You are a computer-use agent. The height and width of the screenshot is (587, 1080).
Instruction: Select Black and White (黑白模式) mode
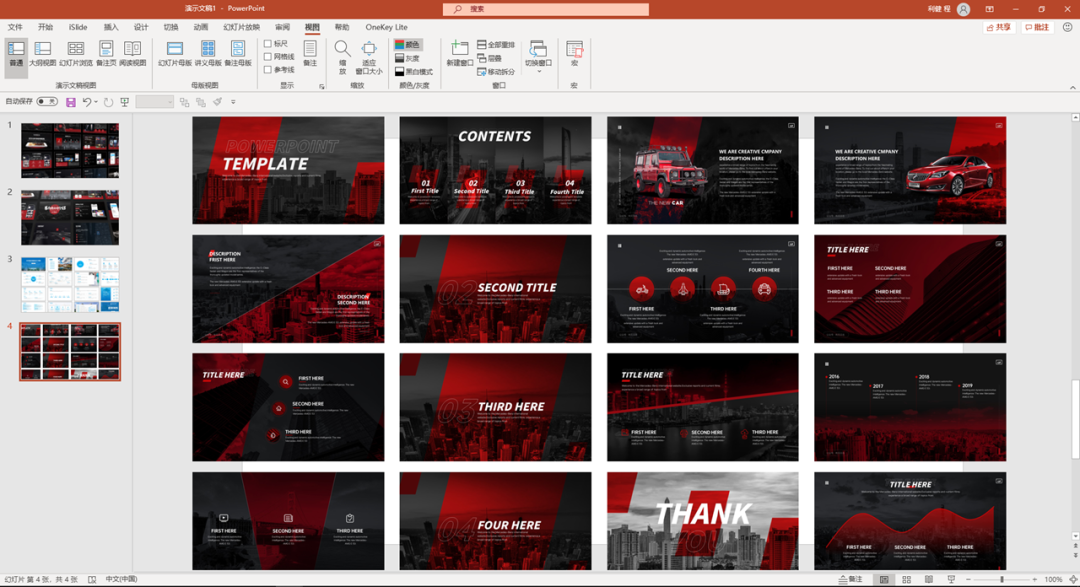[414, 72]
